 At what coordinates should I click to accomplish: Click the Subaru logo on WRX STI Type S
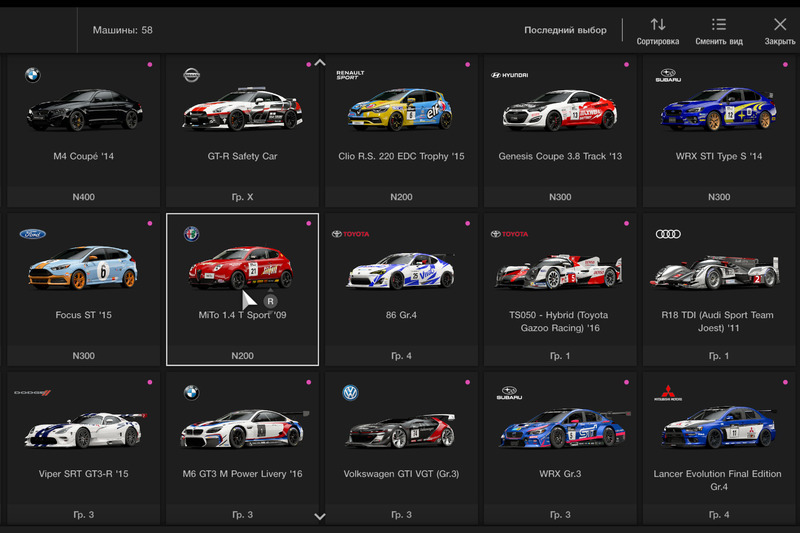pyautogui.click(x=668, y=75)
